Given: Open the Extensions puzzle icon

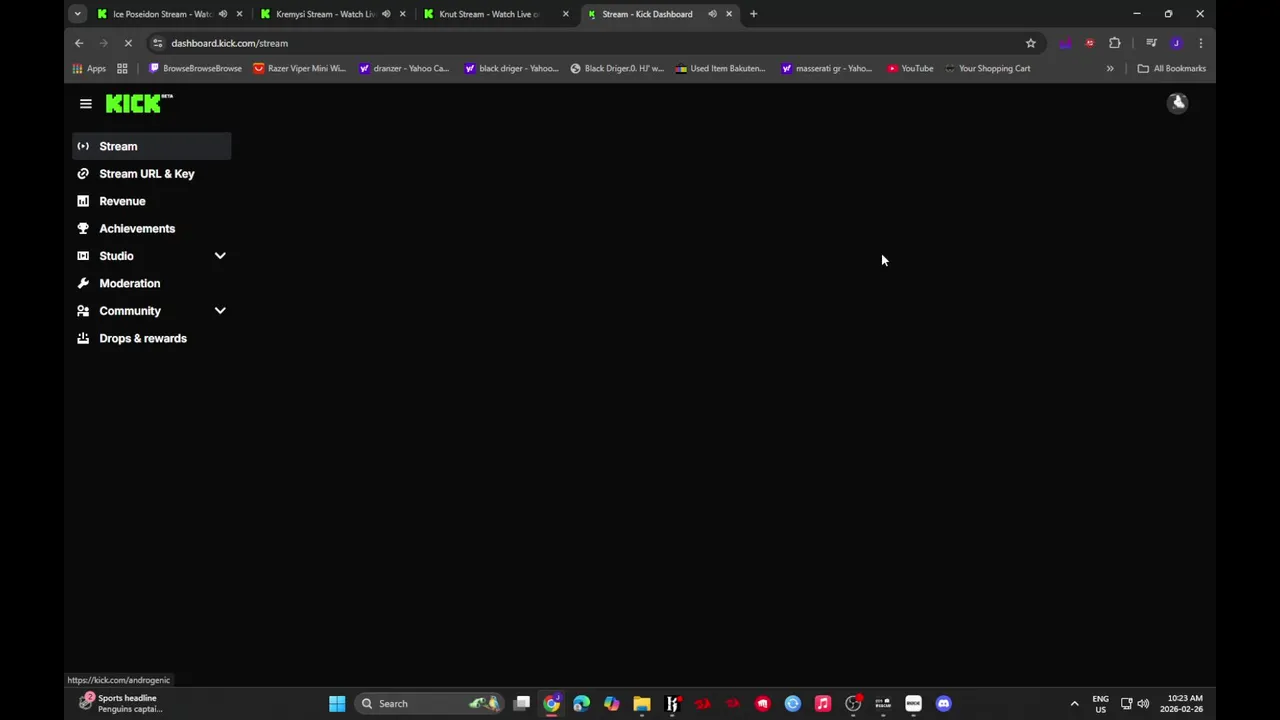Looking at the screenshot, I should [1115, 43].
